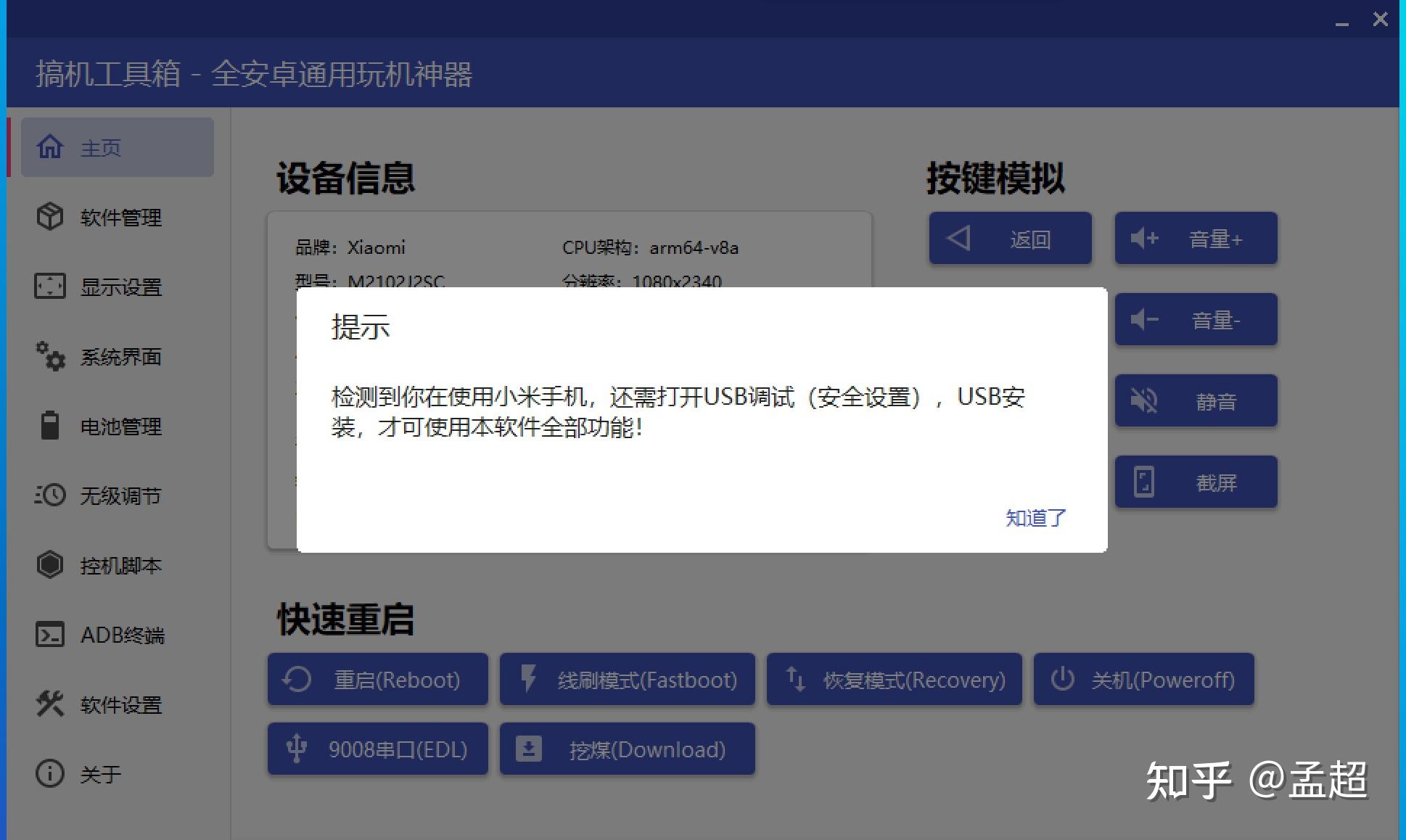Click the 设备信息 heading
Image resolution: width=1406 pixels, height=840 pixels.
point(345,178)
